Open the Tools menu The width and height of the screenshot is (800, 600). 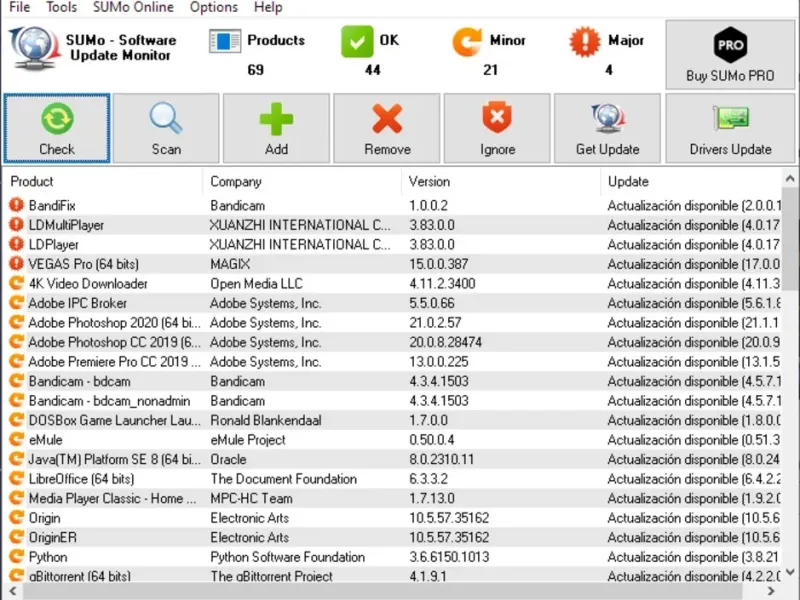pyautogui.click(x=61, y=7)
